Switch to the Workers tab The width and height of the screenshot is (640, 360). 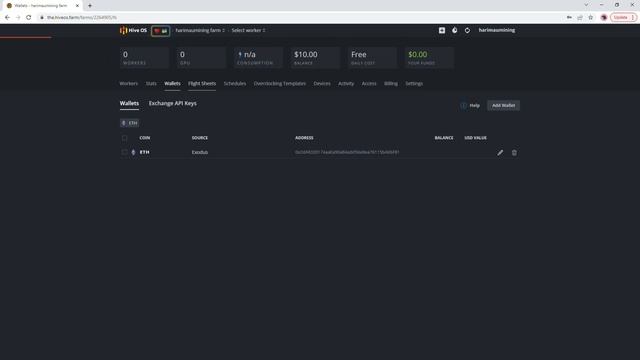[129, 84]
